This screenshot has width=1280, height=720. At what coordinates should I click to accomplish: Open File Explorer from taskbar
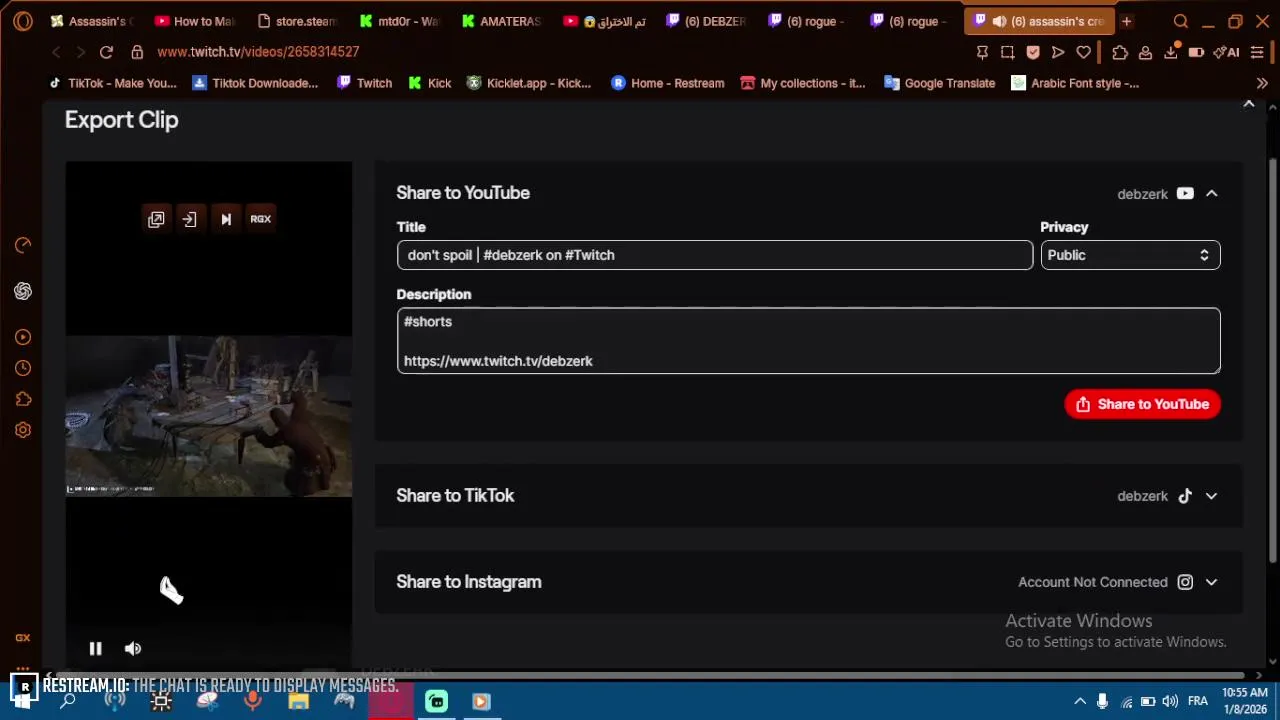298,701
